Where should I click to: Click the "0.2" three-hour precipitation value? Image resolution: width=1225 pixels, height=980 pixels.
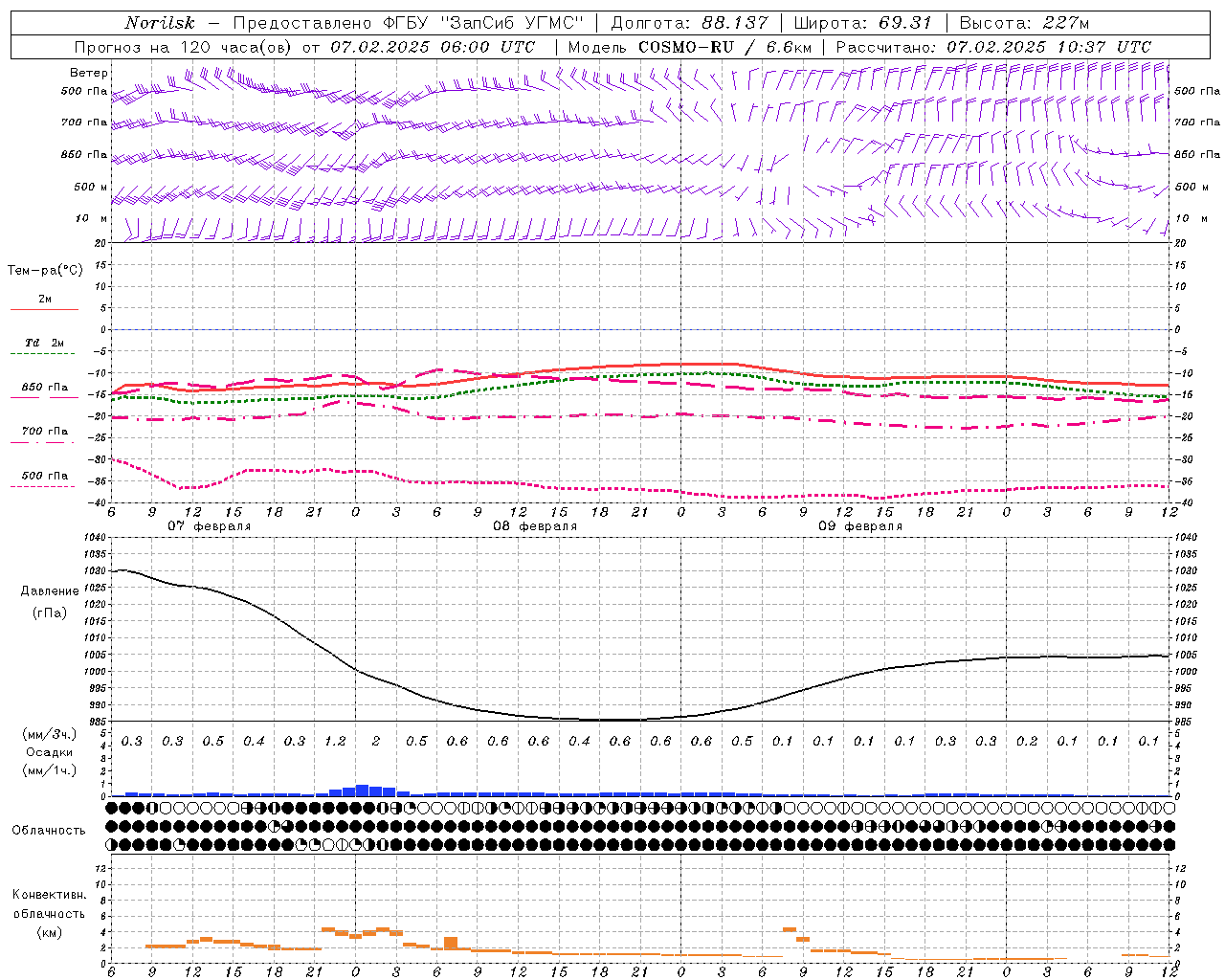(1027, 741)
